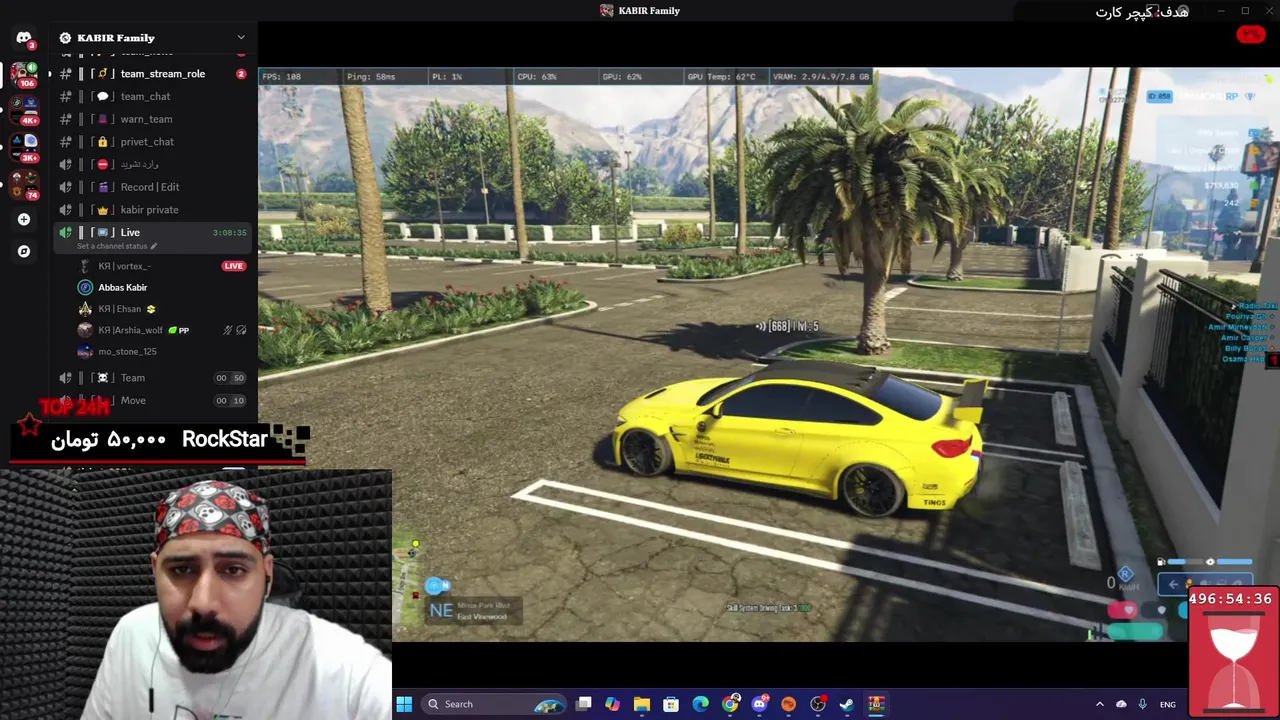Open Microsoft Store from the taskbar
The height and width of the screenshot is (720, 1280).
pyautogui.click(x=671, y=704)
